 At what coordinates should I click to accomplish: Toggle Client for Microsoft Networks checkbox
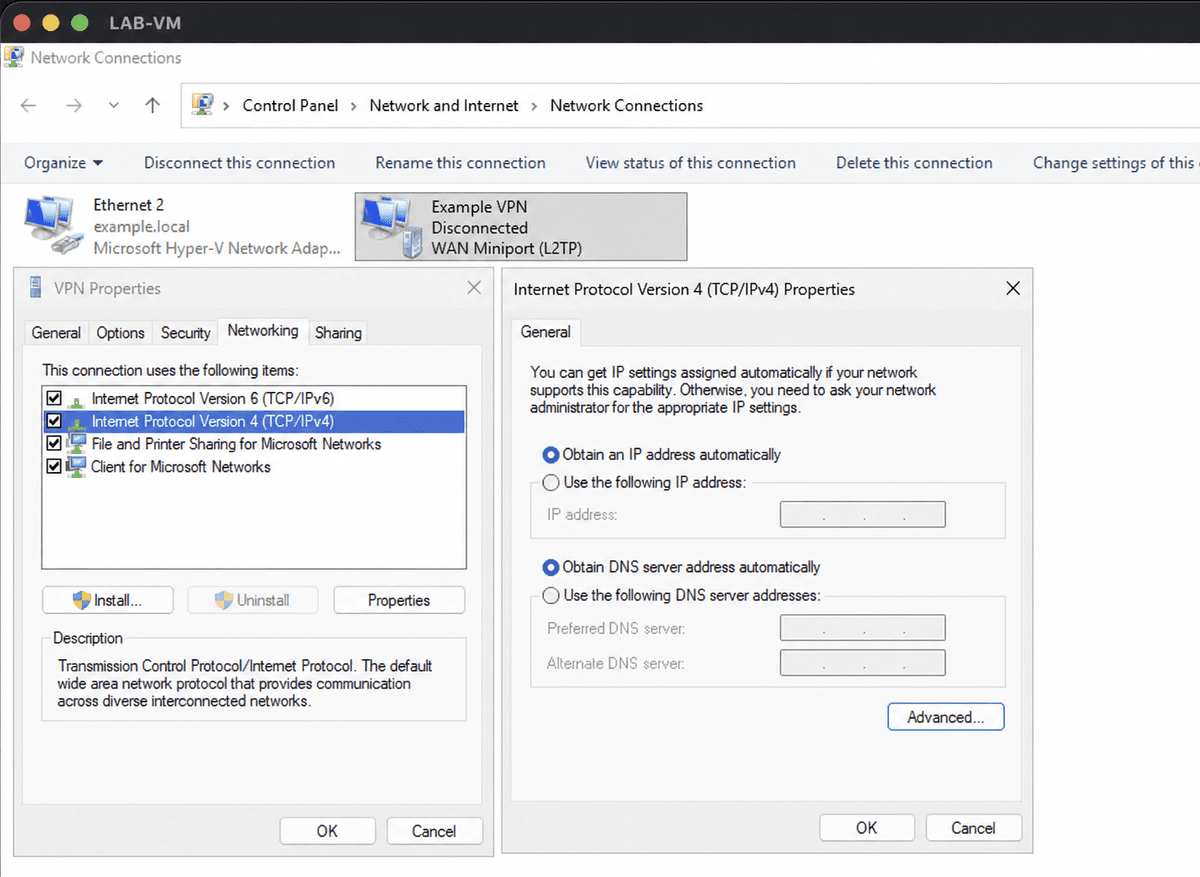pyautogui.click(x=54, y=466)
